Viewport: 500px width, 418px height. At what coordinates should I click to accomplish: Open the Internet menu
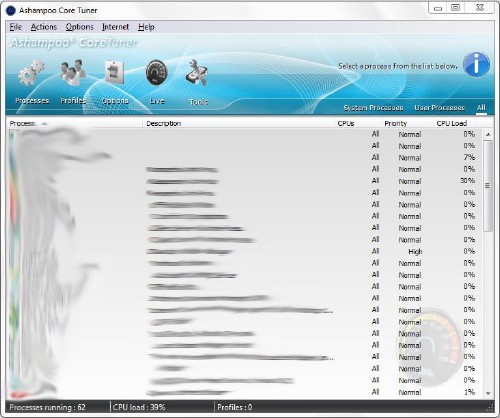click(x=115, y=27)
